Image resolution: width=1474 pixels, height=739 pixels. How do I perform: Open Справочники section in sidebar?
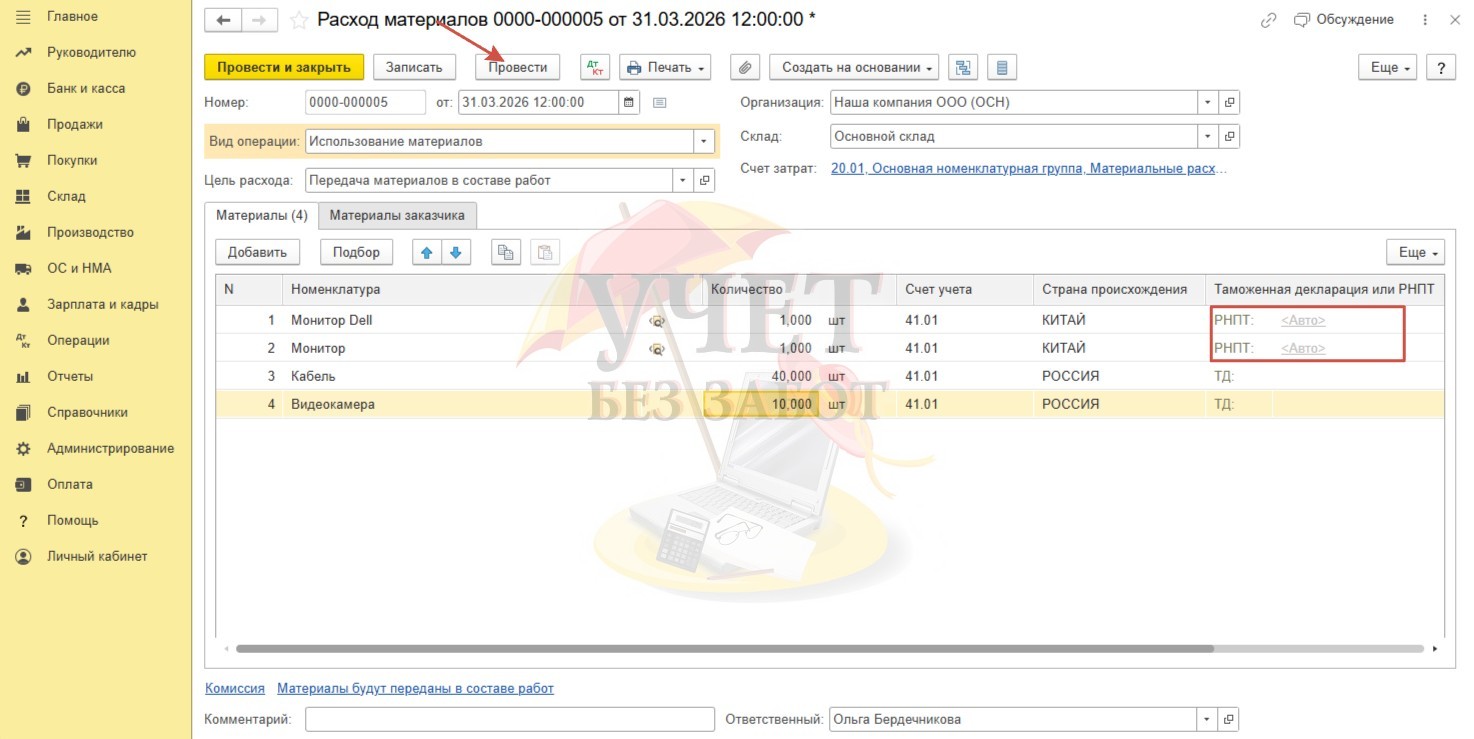click(x=86, y=412)
